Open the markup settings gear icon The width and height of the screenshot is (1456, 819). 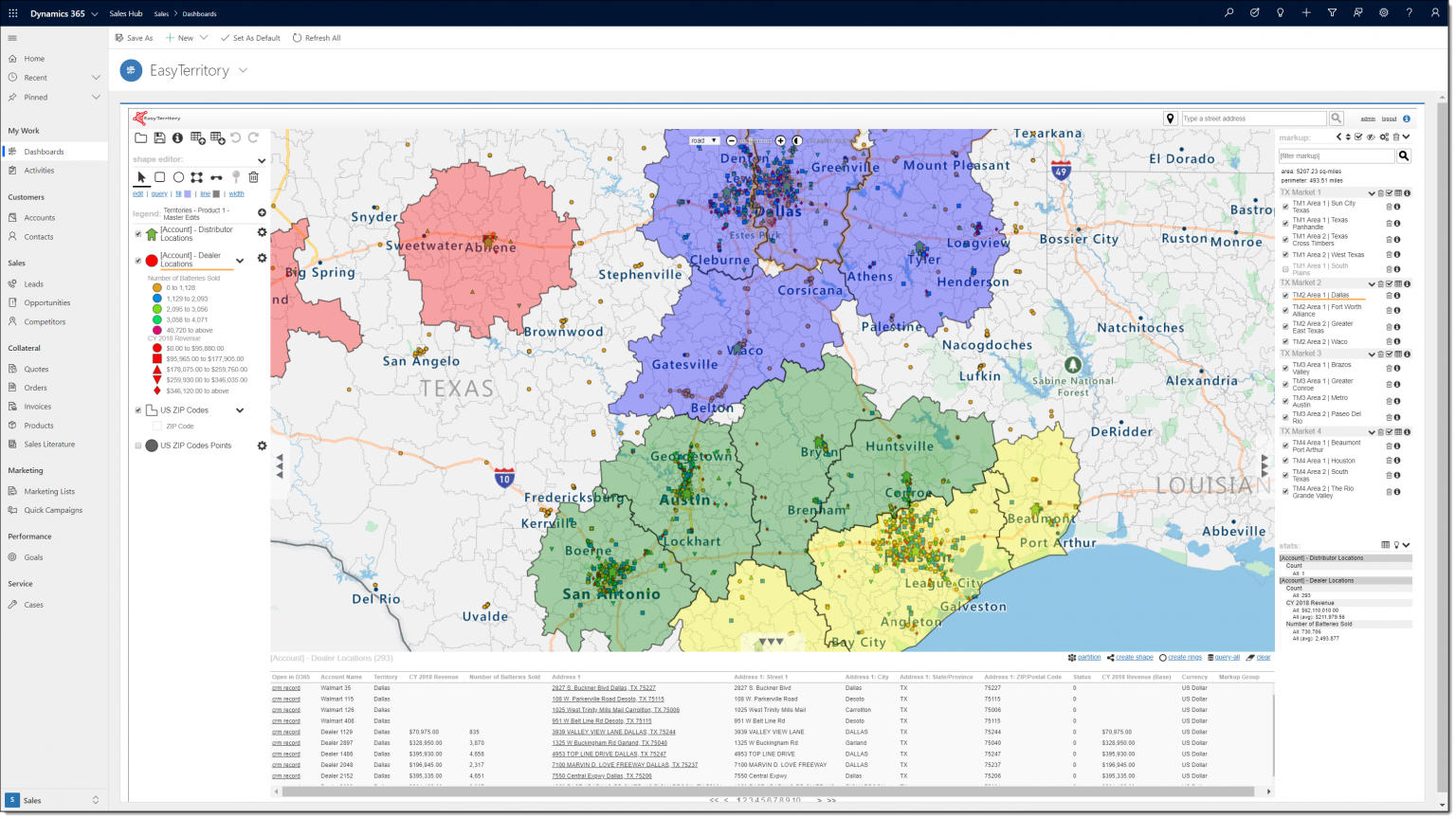[1385, 136]
